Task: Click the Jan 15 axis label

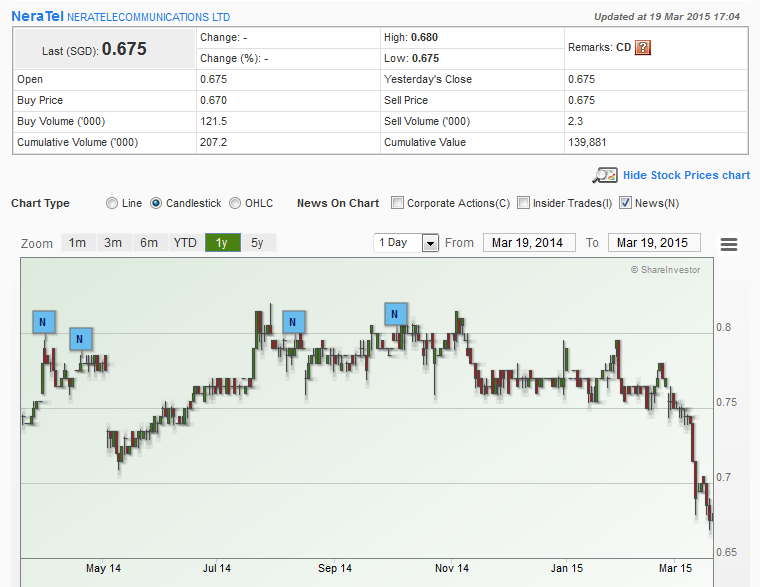Action: (x=566, y=568)
